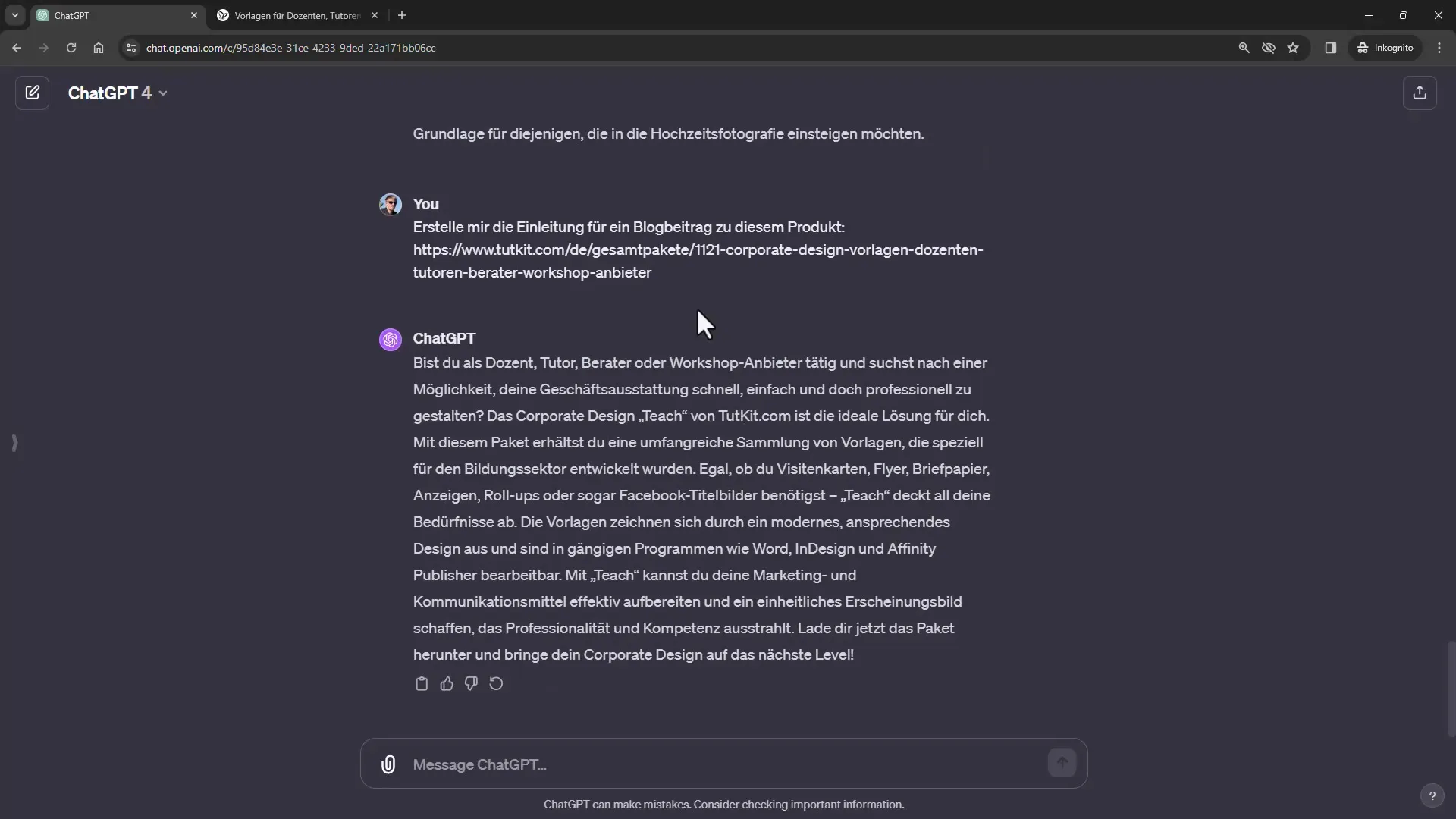This screenshot has height=819, width=1456.
Task: Click the thumbs up icon on response
Action: tap(447, 683)
